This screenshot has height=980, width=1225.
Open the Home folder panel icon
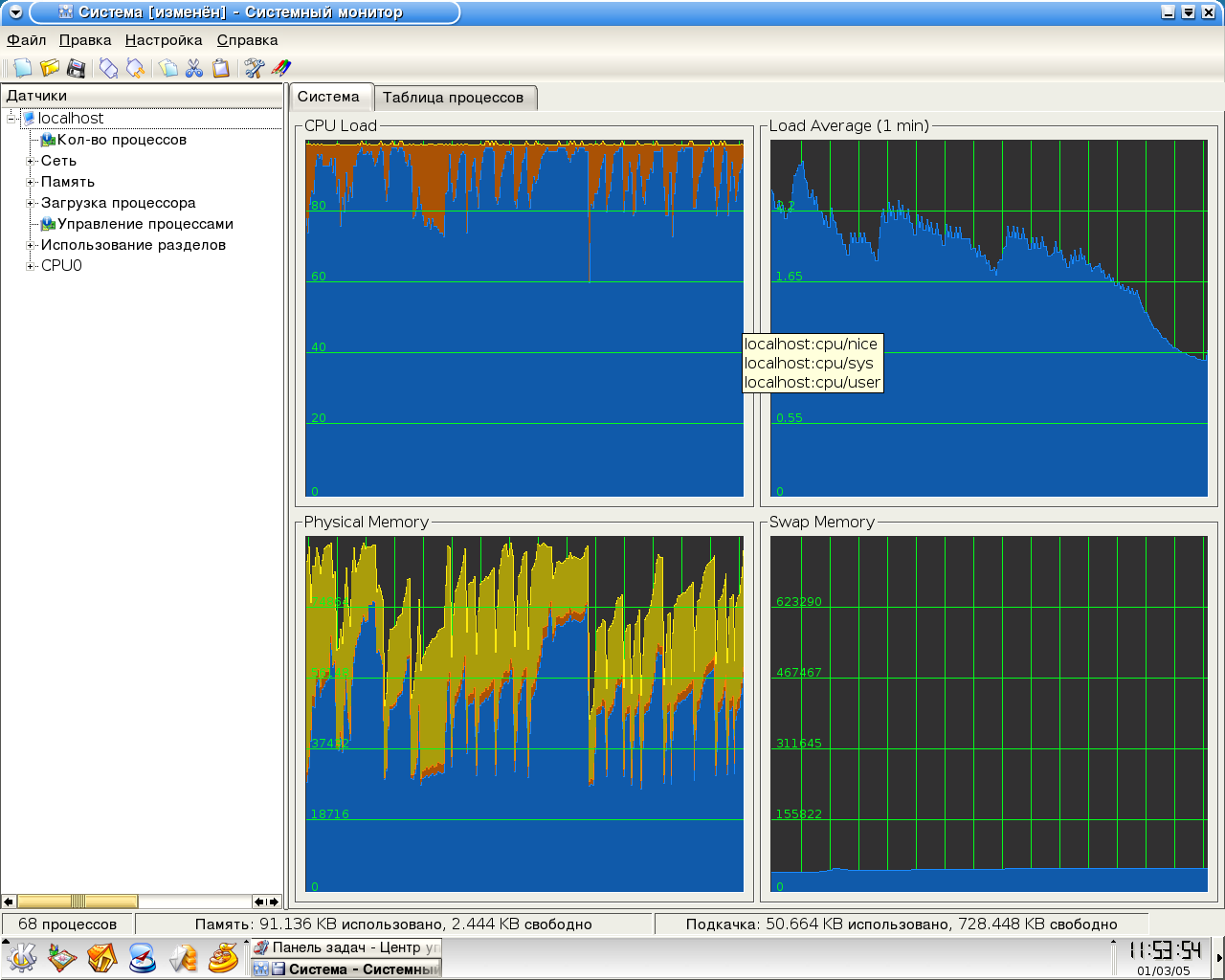[102, 957]
